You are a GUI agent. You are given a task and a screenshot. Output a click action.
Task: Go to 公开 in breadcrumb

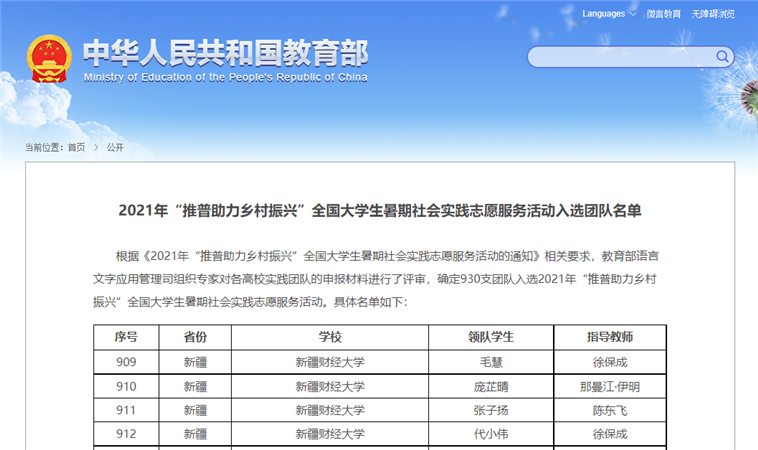click(x=115, y=147)
